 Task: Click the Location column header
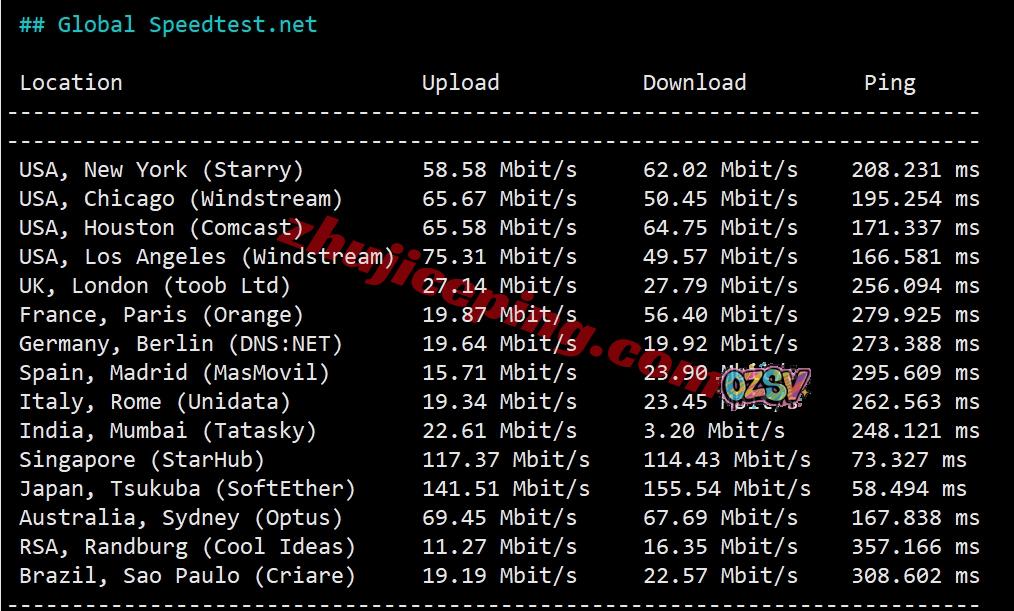71,83
